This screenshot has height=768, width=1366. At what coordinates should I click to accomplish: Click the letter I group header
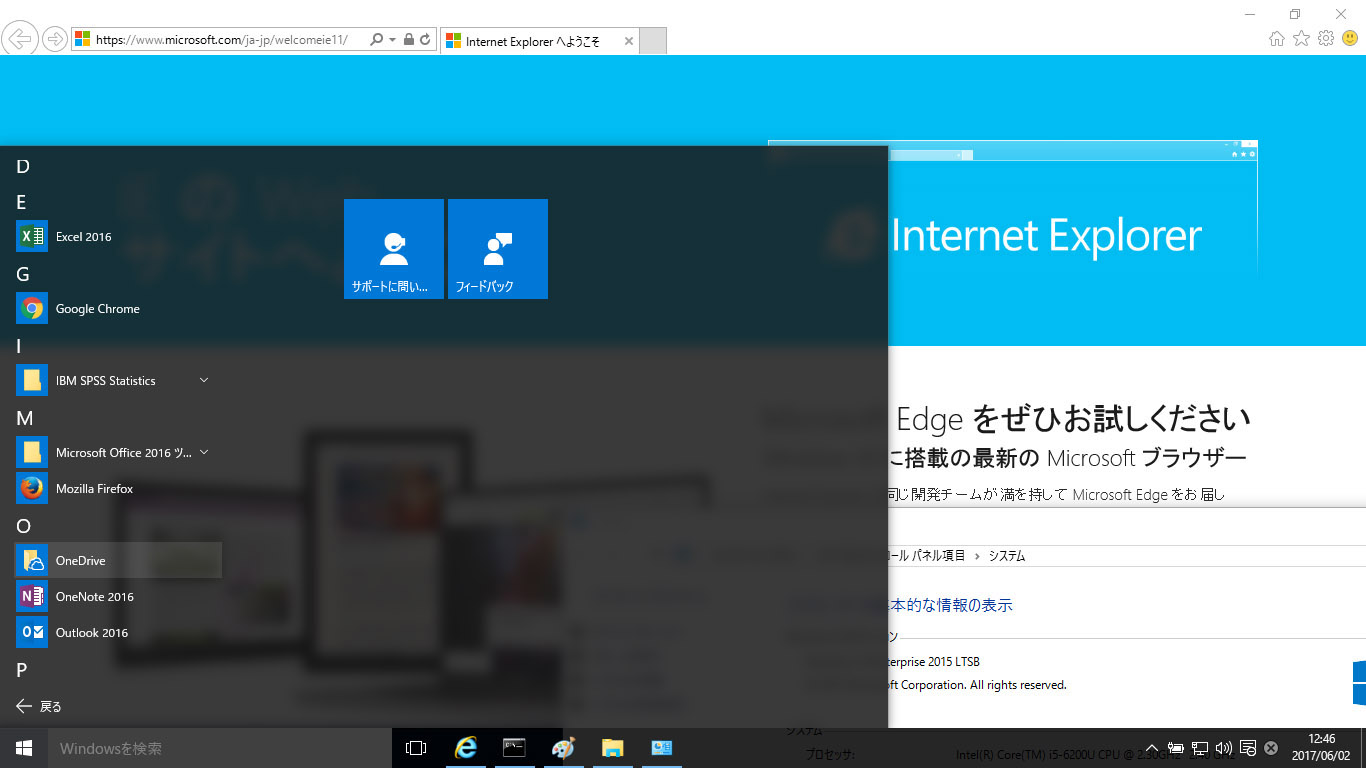pyautogui.click(x=19, y=346)
